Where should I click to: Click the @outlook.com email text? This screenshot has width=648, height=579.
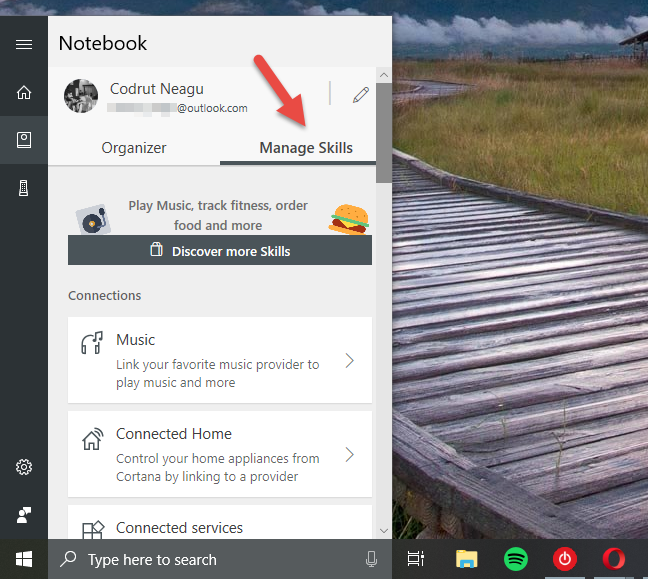click(212, 108)
